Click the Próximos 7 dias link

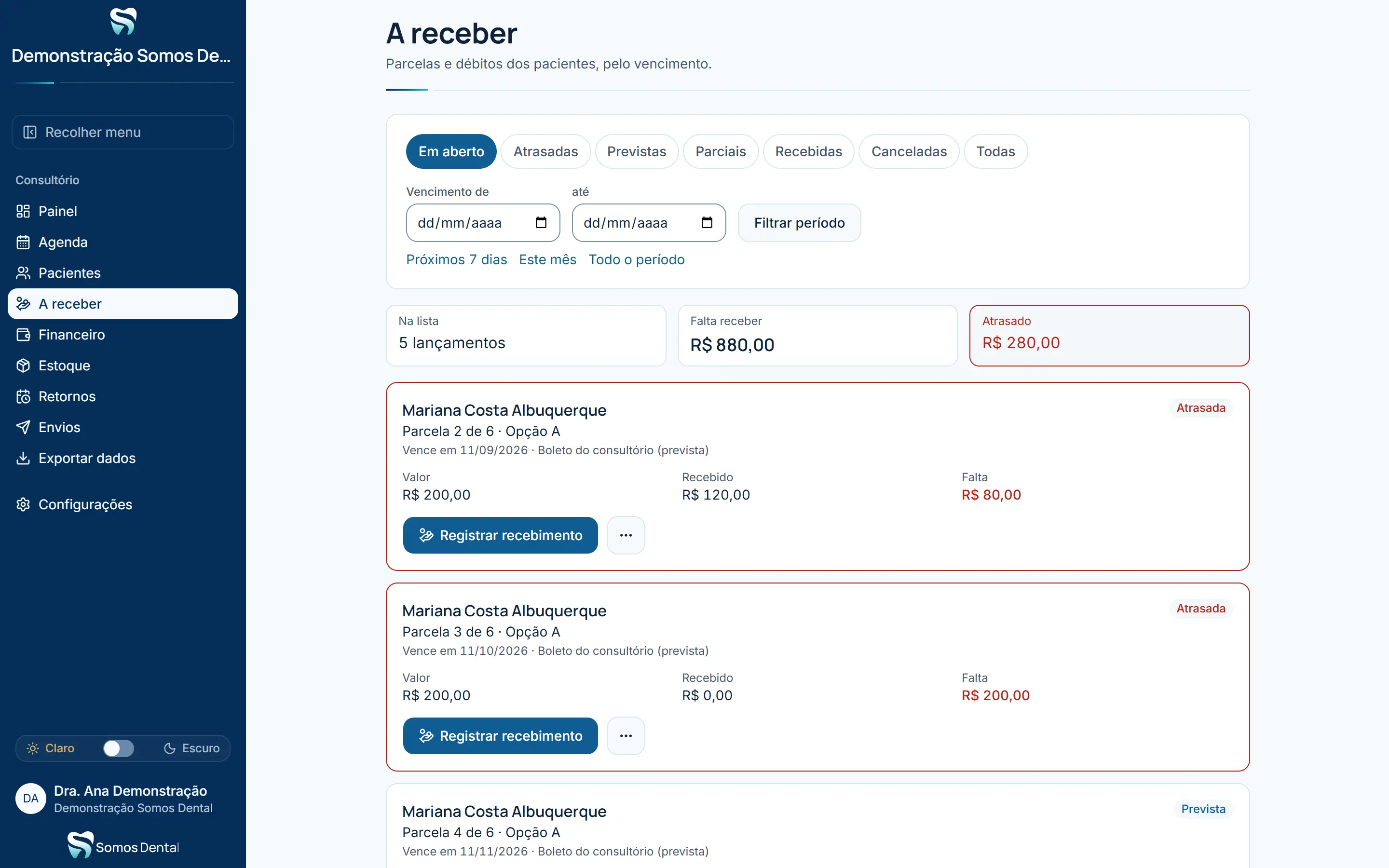[x=456, y=259]
